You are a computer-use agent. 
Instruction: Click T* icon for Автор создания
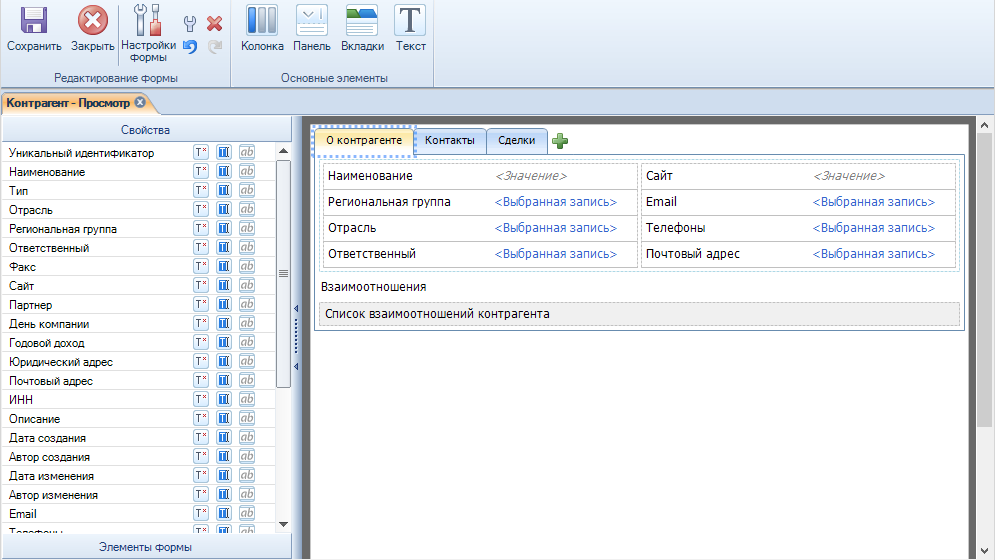[201, 457]
